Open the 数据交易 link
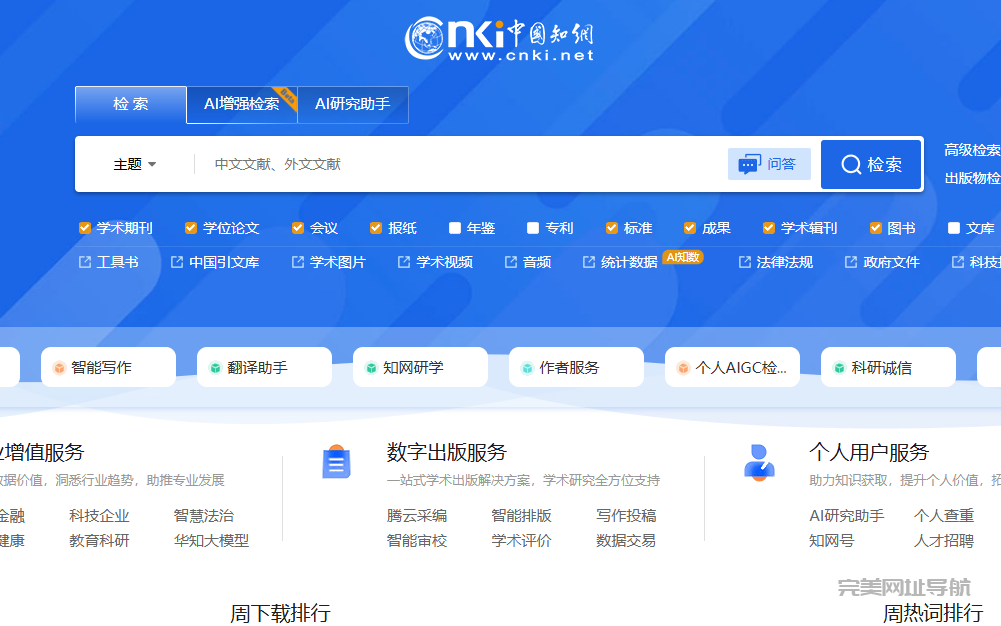Screen dimensions: 1001x626 coord(626,541)
